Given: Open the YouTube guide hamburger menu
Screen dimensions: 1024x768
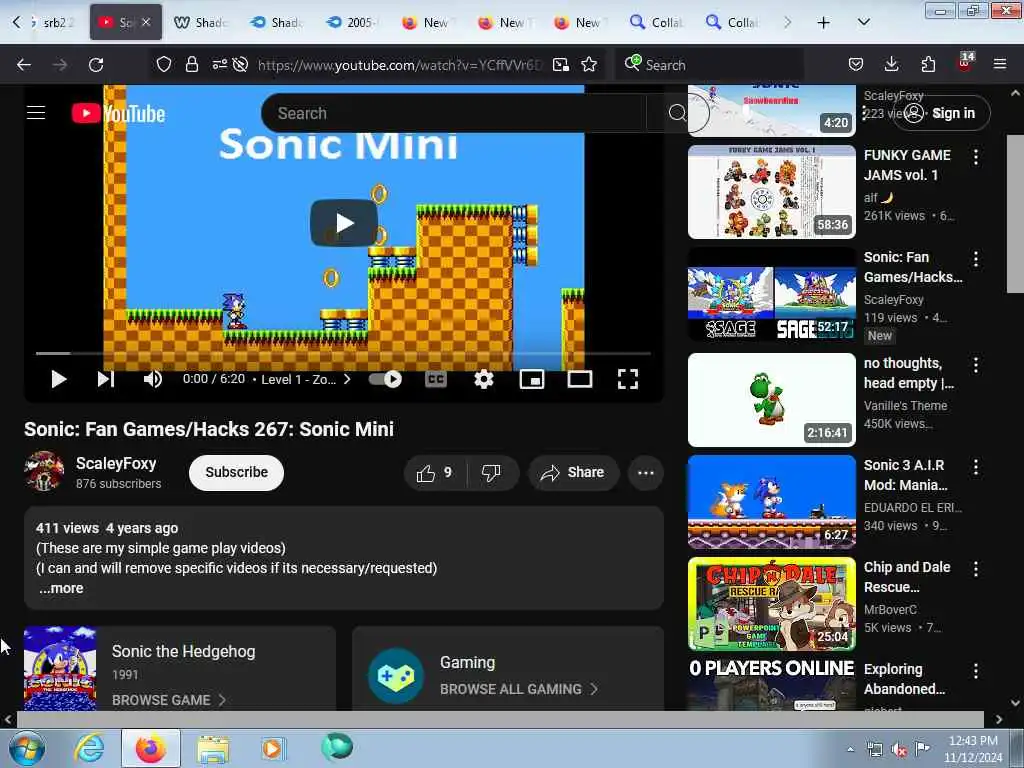Looking at the screenshot, I should click(x=36, y=113).
